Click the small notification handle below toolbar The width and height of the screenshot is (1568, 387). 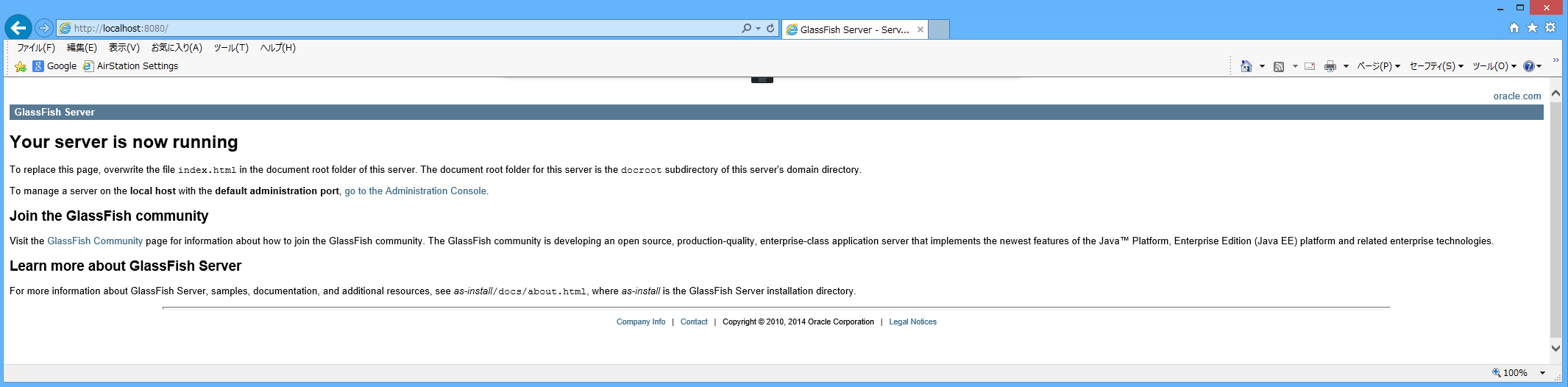click(762, 79)
